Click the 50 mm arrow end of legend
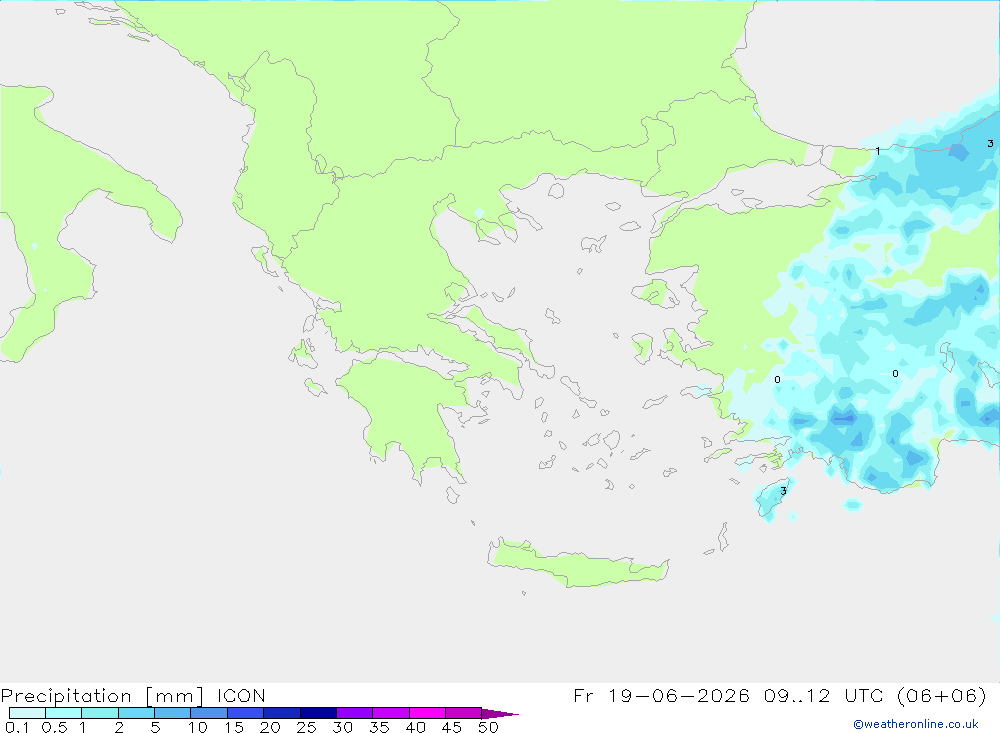Screen dimensions: 1000x733 [500, 713]
